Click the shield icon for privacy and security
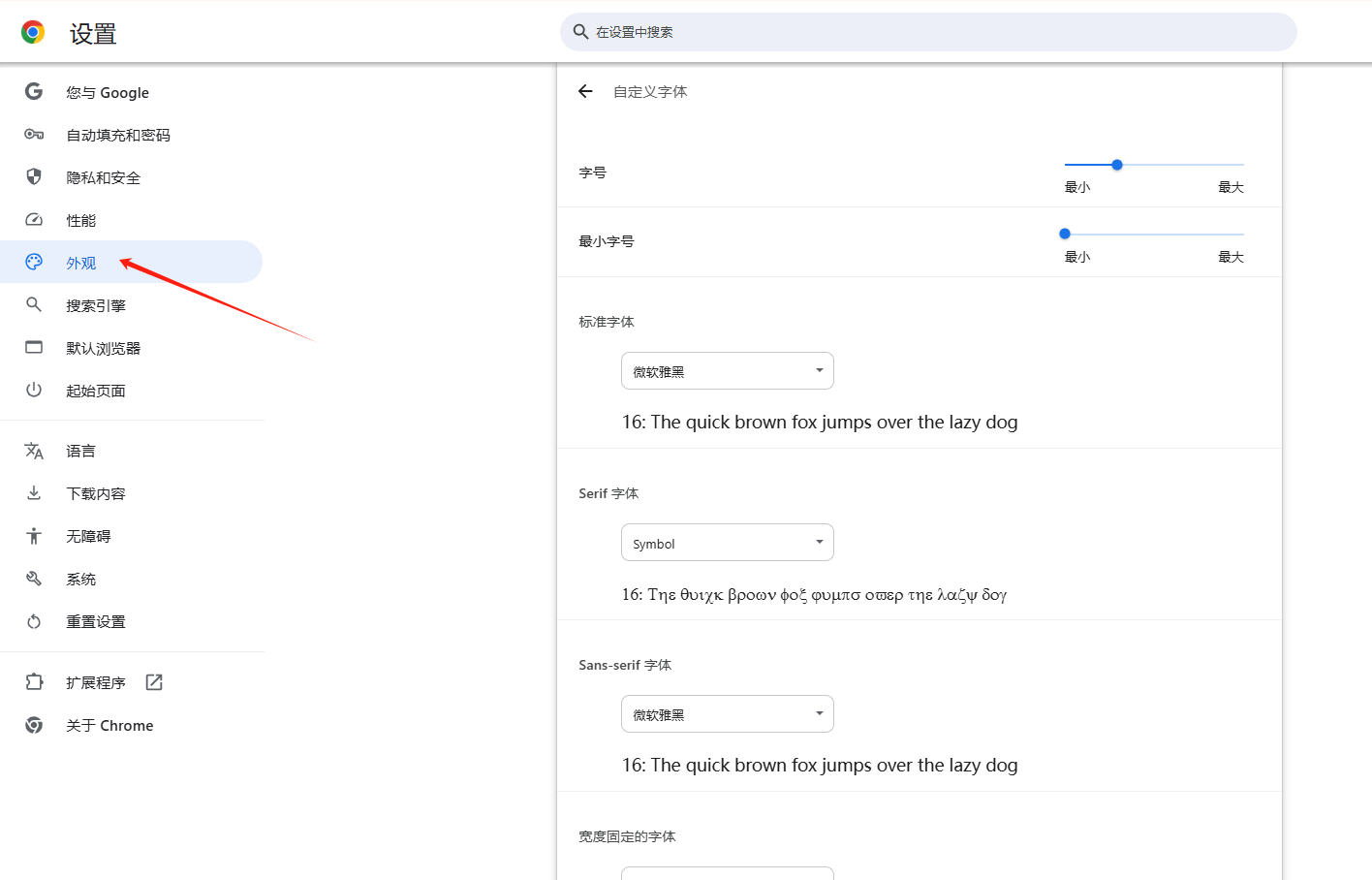The width and height of the screenshot is (1372, 880). pyautogui.click(x=34, y=176)
